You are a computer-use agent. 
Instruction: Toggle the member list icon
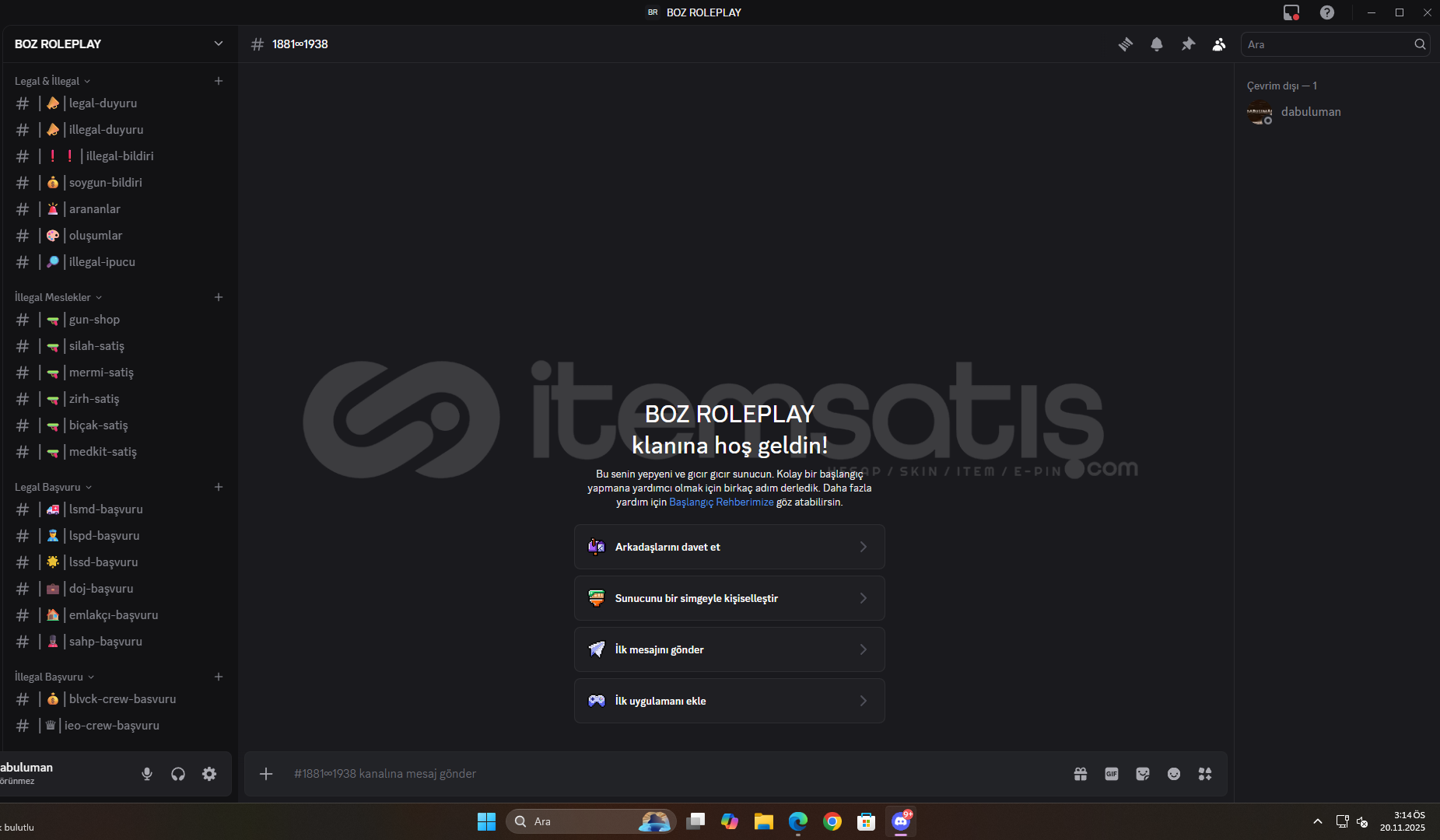(1219, 44)
